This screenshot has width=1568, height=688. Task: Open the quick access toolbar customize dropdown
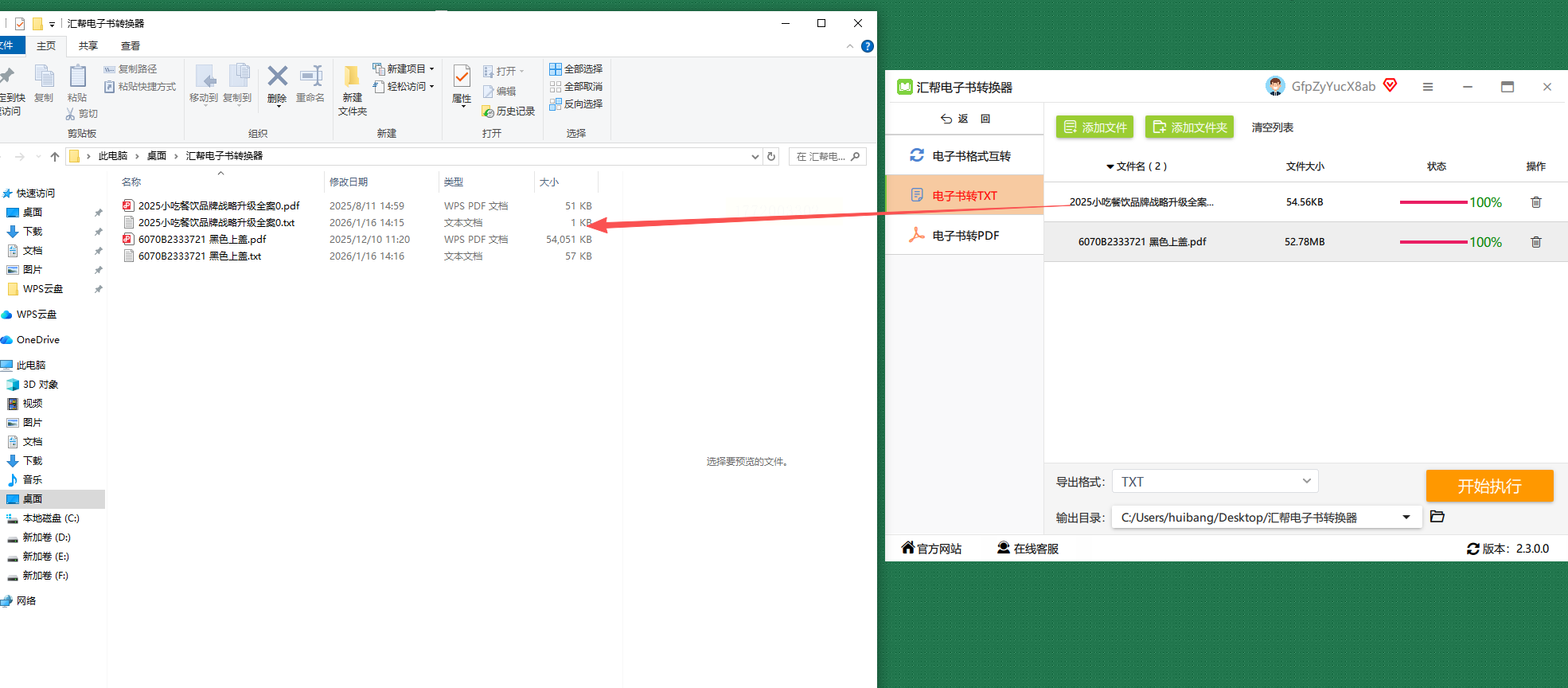click(x=53, y=25)
